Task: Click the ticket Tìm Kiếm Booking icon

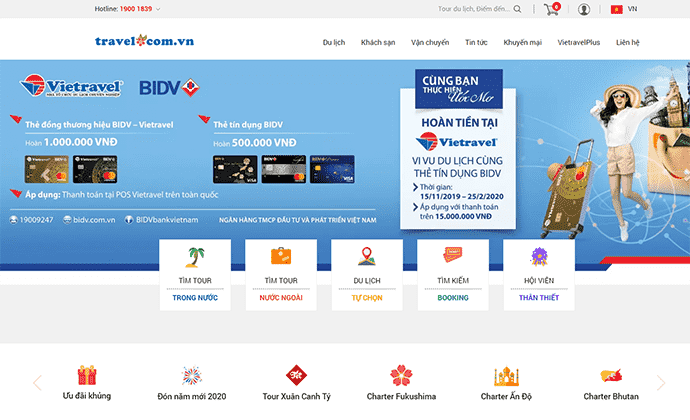Action: coord(453,254)
